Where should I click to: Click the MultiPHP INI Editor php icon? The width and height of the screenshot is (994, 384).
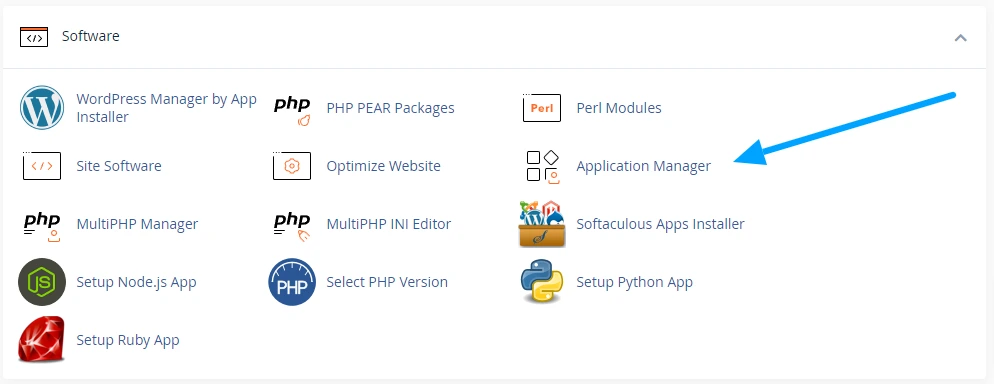click(x=292, y=227)
